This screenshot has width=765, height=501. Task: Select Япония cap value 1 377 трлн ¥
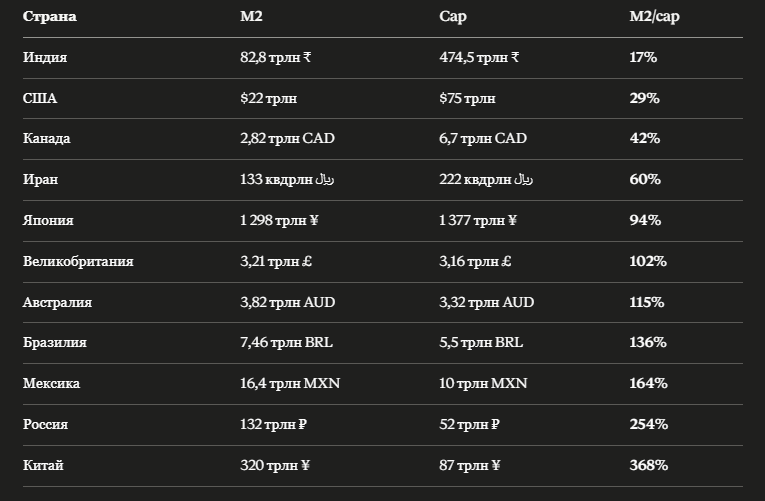click(478, 220)
